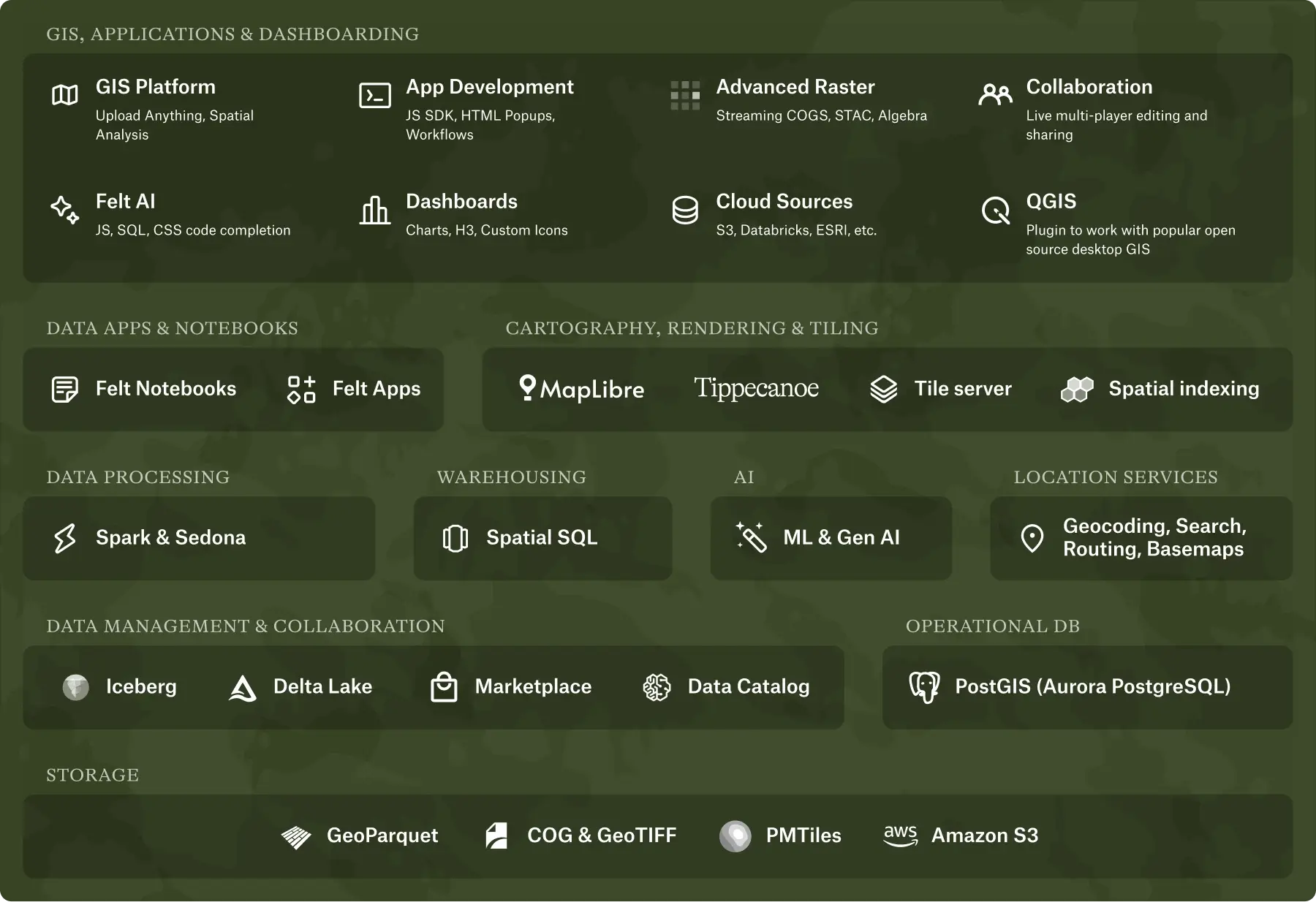
Task: Open the Collaboration title
Action: tap(1089, 87)
